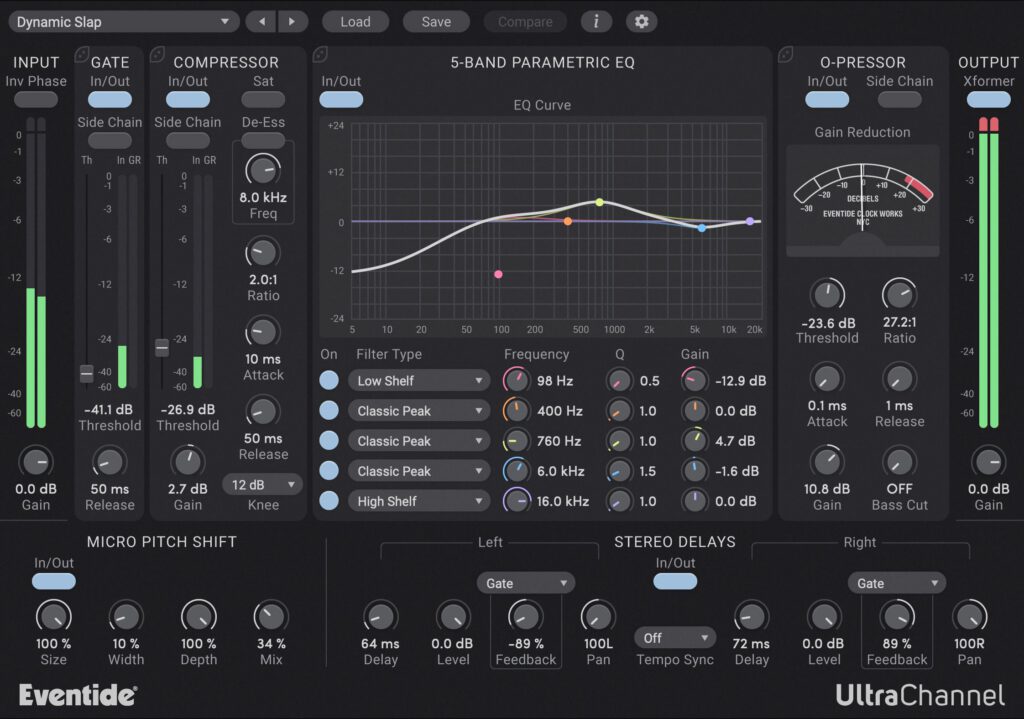Enable the De-Ess switch

tap(263, 140)
